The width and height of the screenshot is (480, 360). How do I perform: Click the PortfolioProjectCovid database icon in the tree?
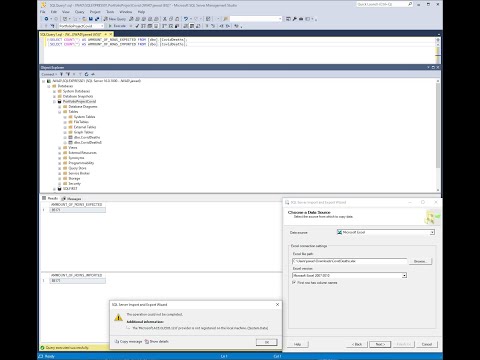(x=60, y=101)
